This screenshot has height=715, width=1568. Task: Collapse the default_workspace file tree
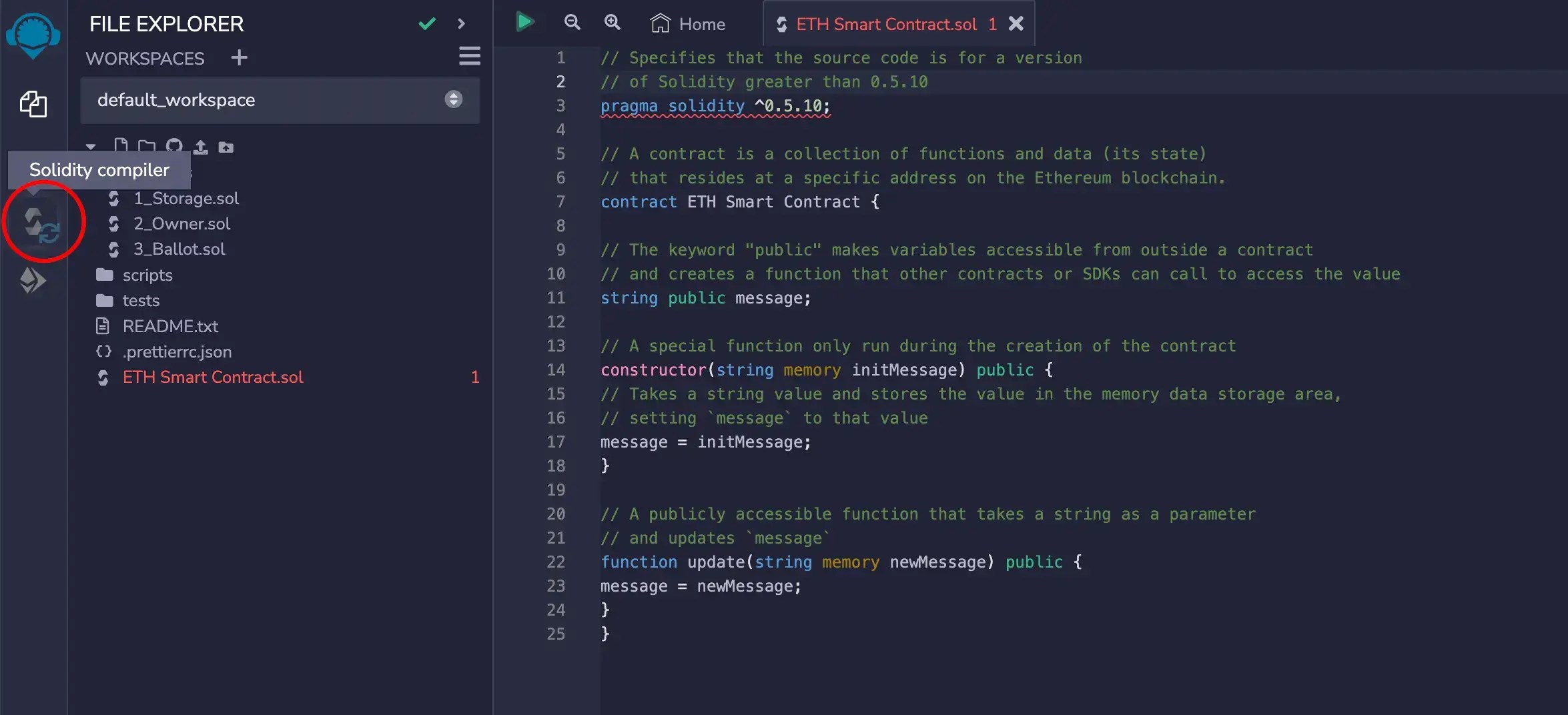coord(91,146)
